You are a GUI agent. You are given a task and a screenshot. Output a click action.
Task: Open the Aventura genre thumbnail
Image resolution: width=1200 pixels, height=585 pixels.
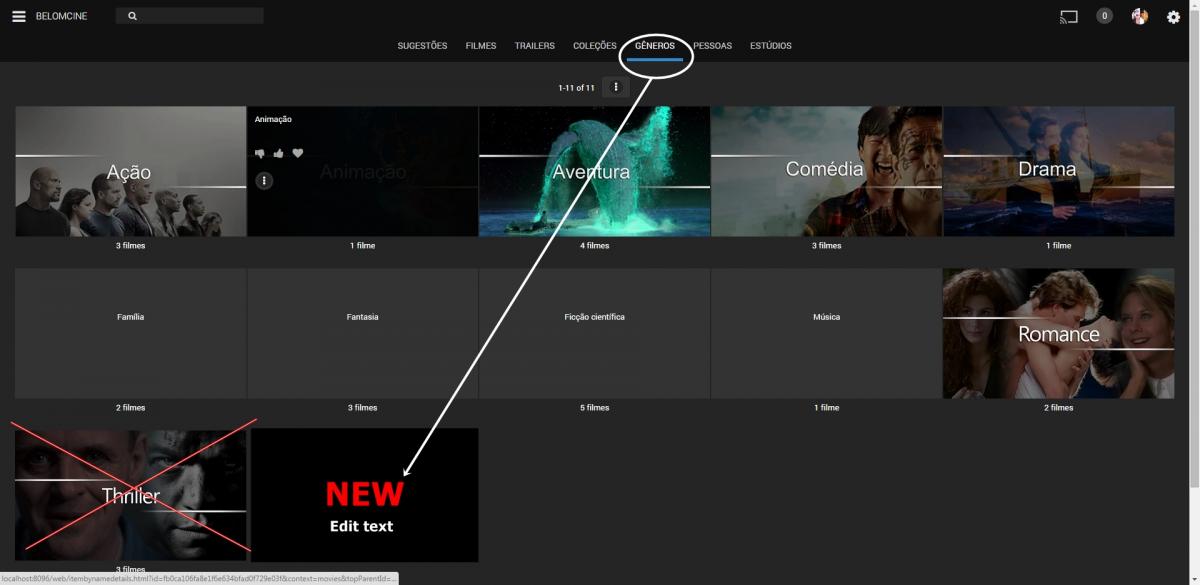(x=595, y=171)
